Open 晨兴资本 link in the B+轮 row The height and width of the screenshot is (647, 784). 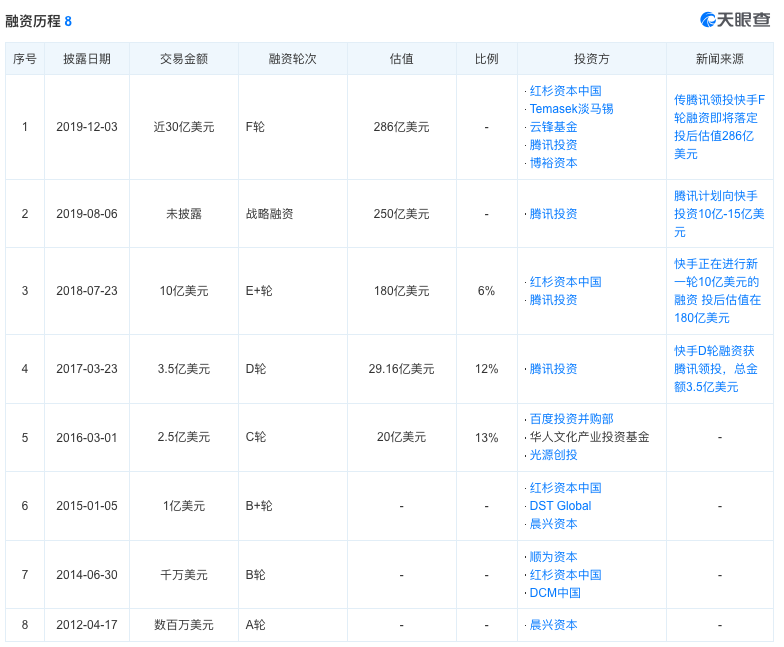point(553,524)
